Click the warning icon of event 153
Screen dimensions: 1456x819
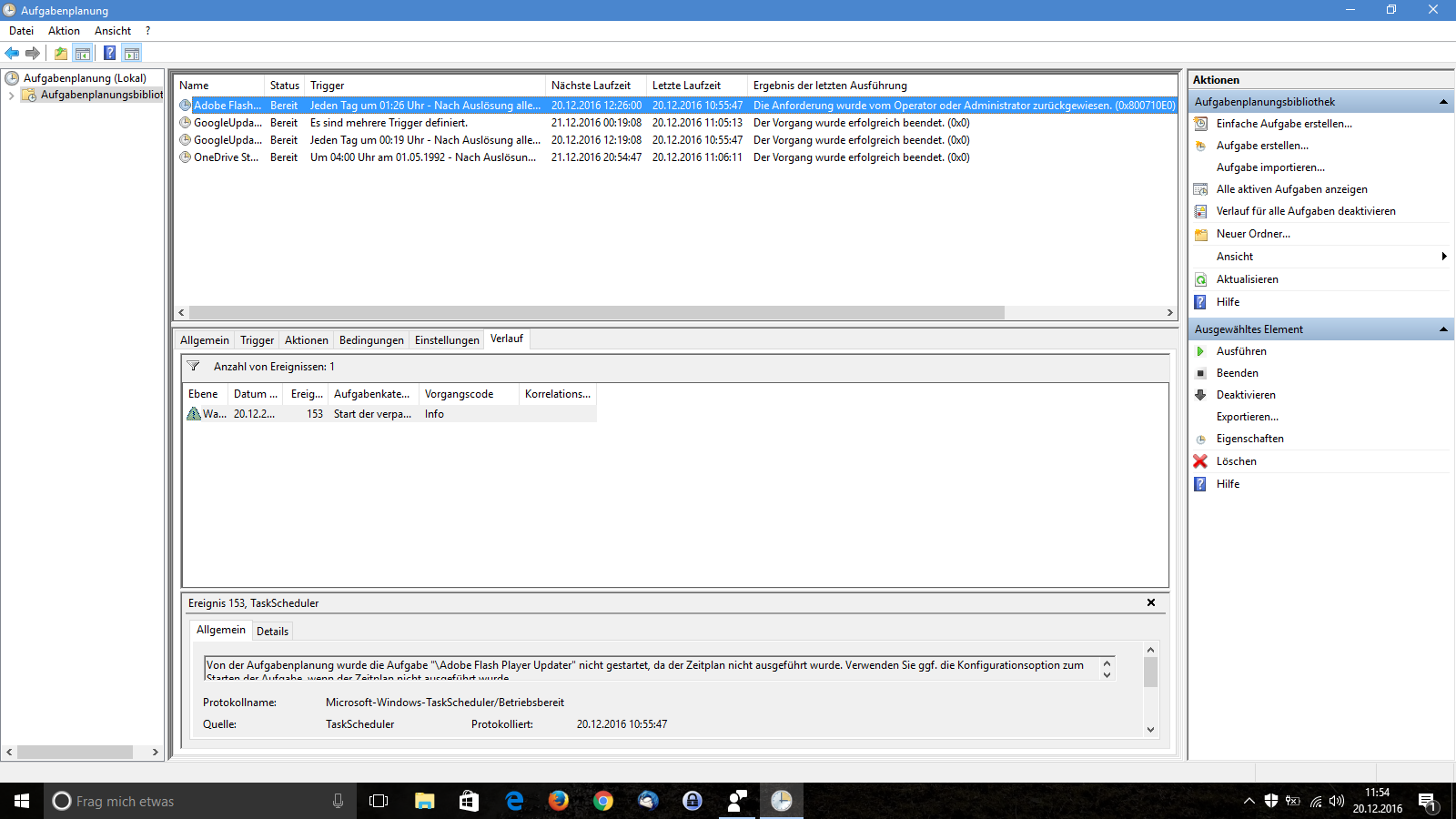pos(194,413)
